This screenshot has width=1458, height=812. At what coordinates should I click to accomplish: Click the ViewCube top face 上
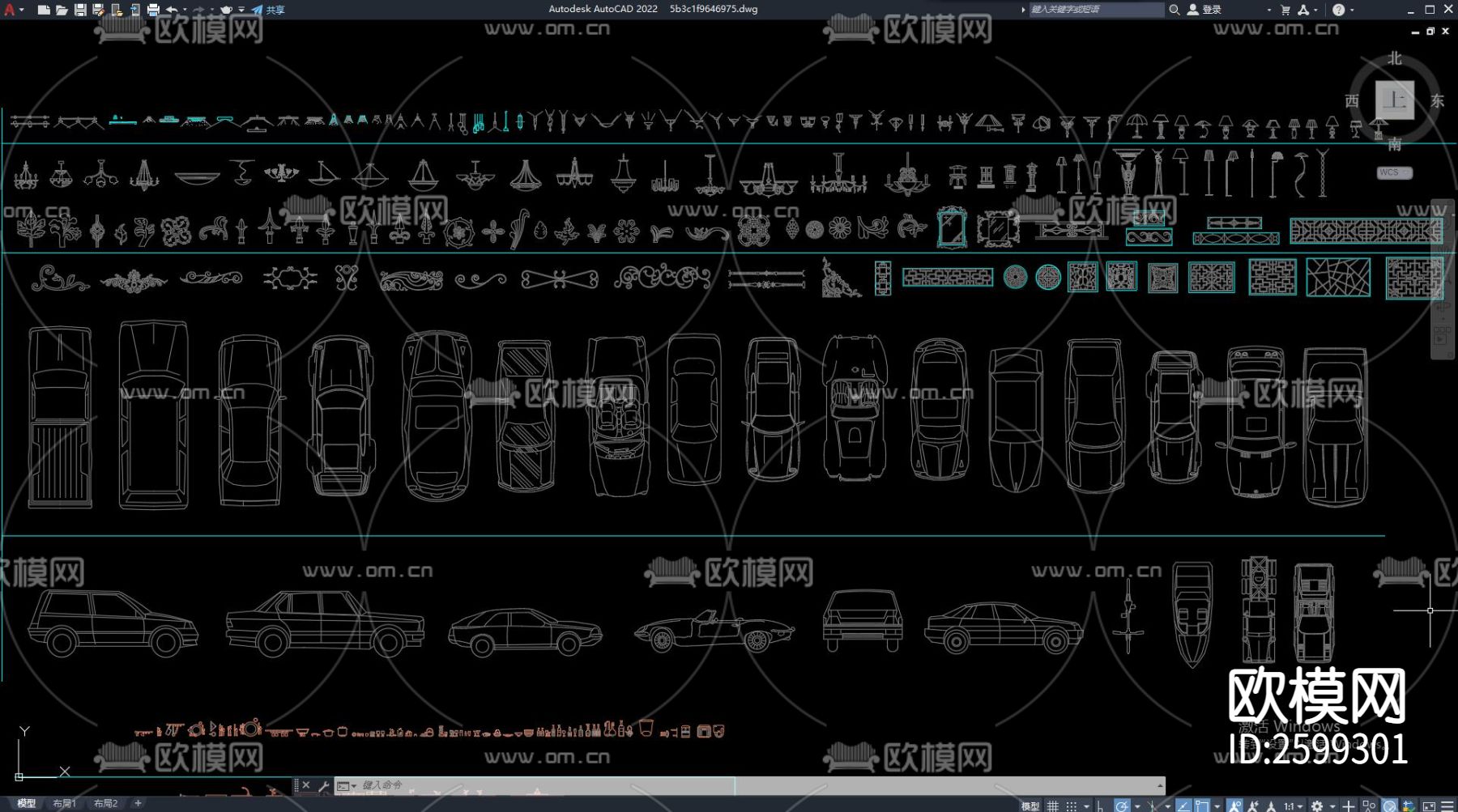point(1394,100)
